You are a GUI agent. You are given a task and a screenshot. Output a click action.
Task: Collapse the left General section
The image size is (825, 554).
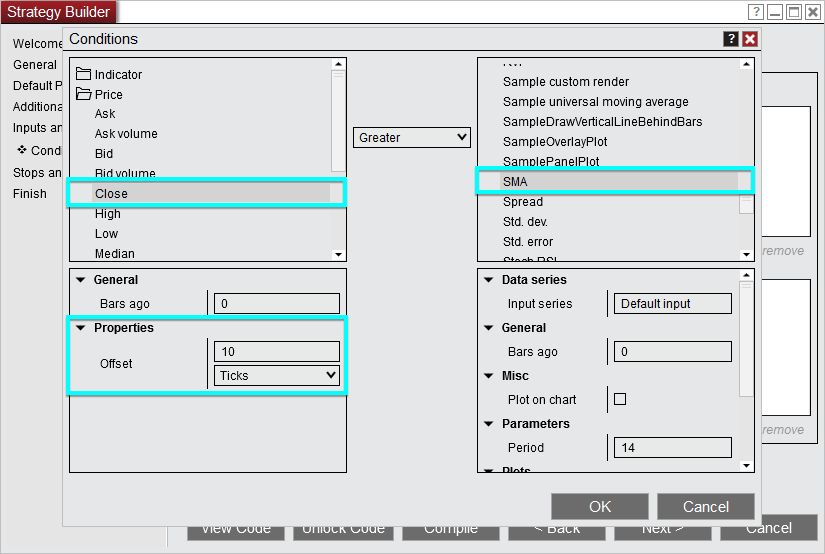tap(81, 280)
